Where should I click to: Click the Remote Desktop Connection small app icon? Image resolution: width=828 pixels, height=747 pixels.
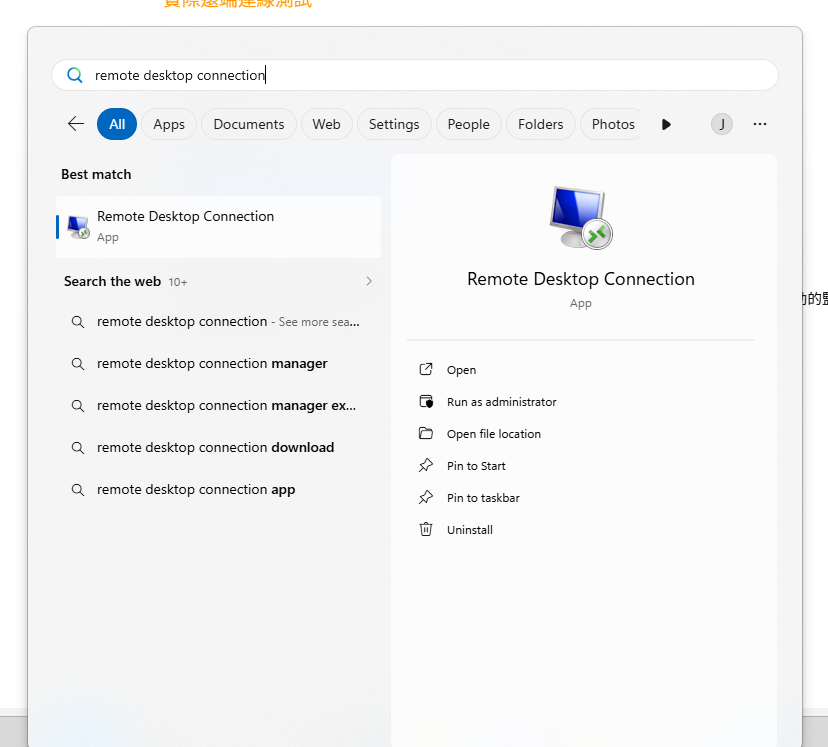point(78,227)
